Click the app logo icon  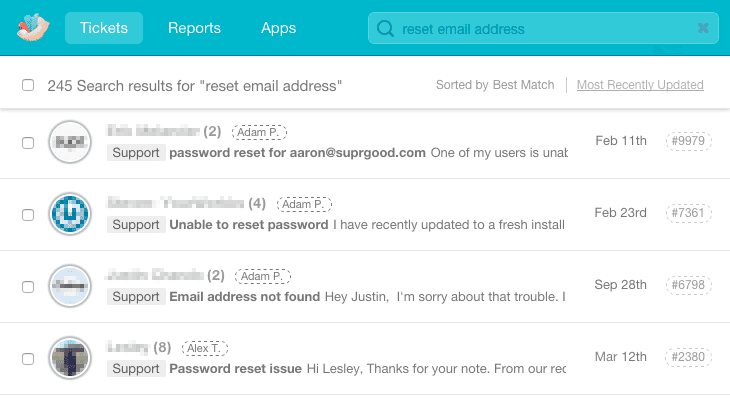click(x=32, y=28)
